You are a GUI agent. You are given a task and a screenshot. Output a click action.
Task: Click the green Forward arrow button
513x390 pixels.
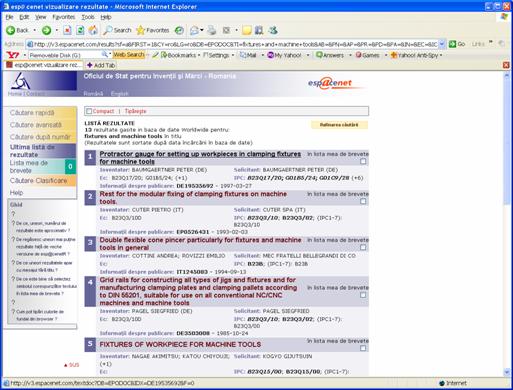(x=46, y=30)
